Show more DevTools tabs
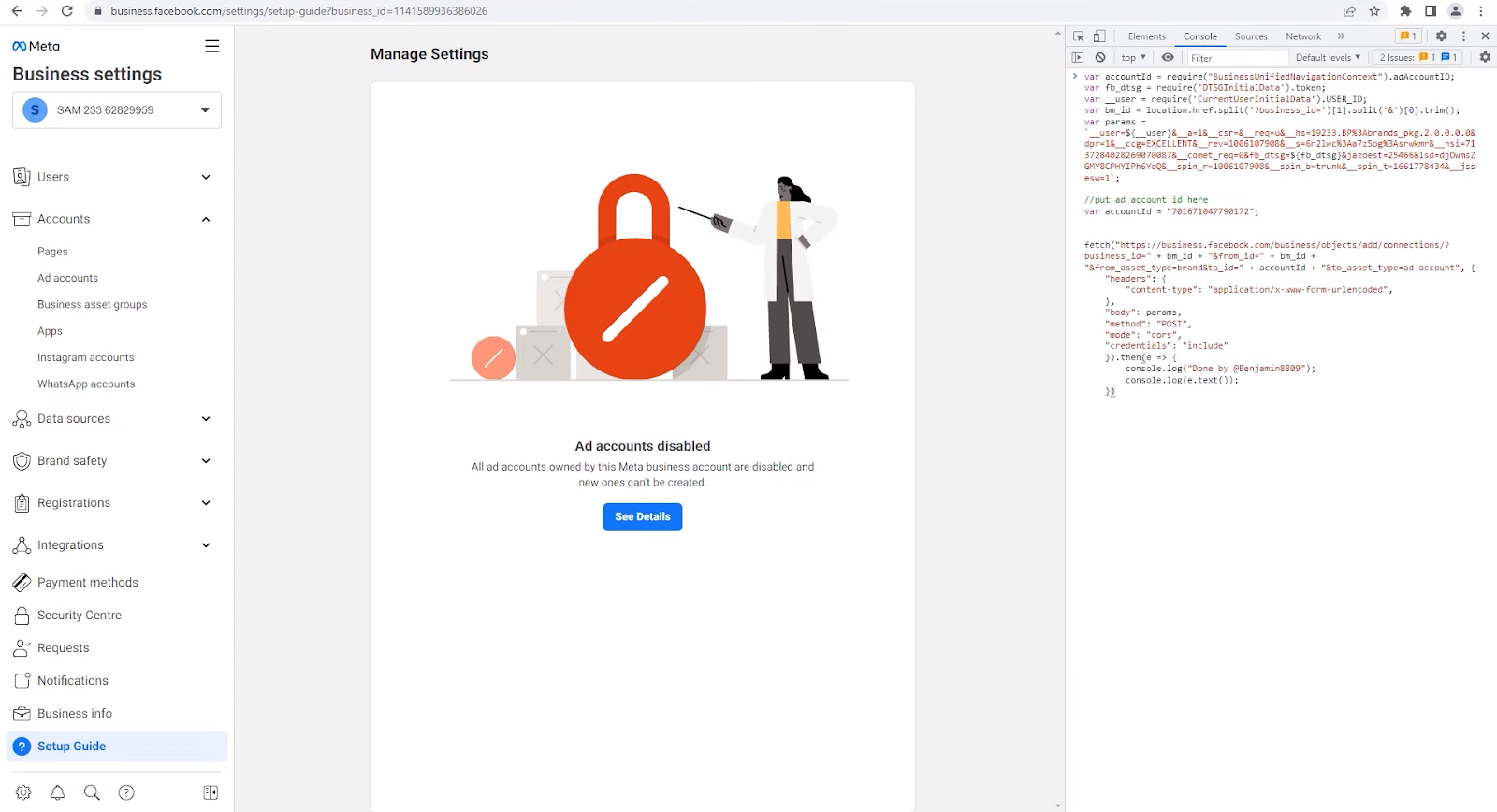Viewport: 1497px width, 812px height. click(1341, 36)
